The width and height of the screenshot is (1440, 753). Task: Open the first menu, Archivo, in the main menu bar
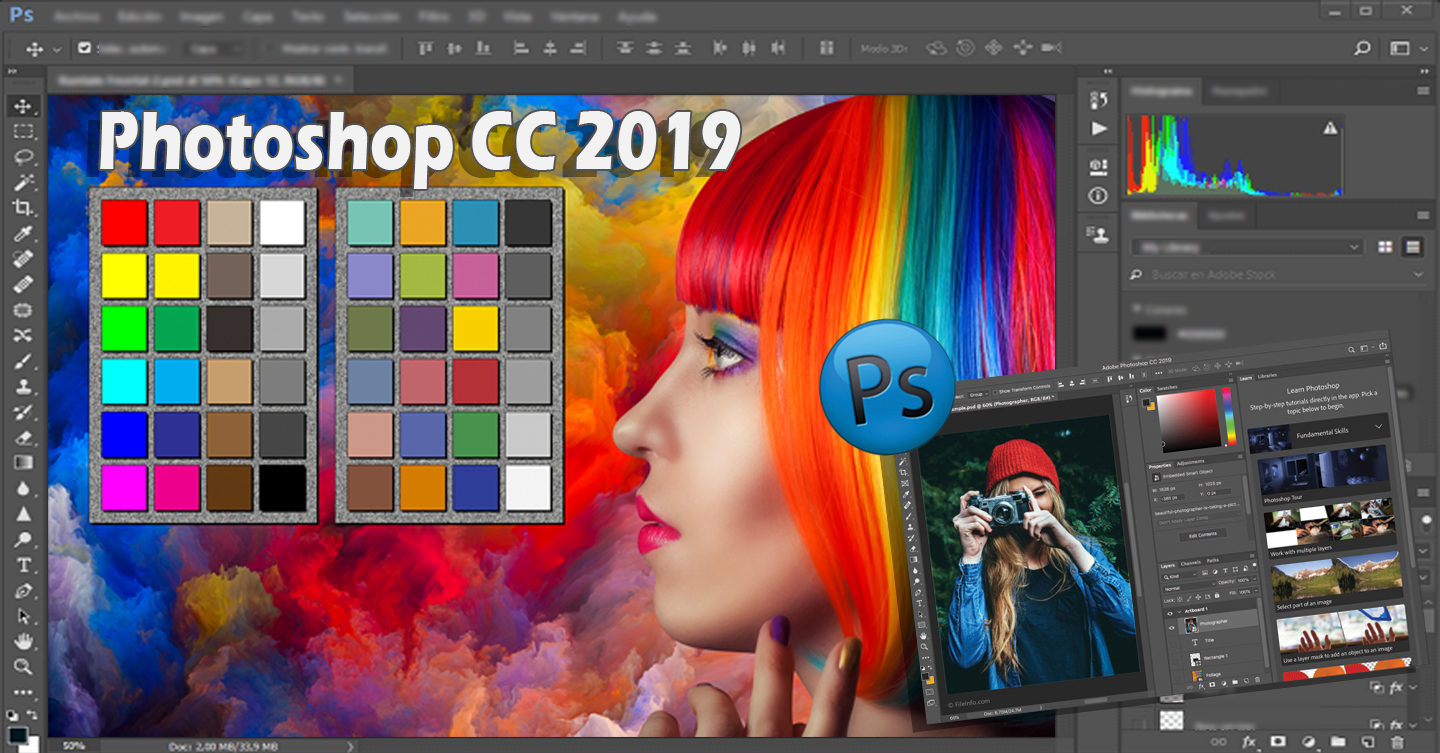pos(76,17)
